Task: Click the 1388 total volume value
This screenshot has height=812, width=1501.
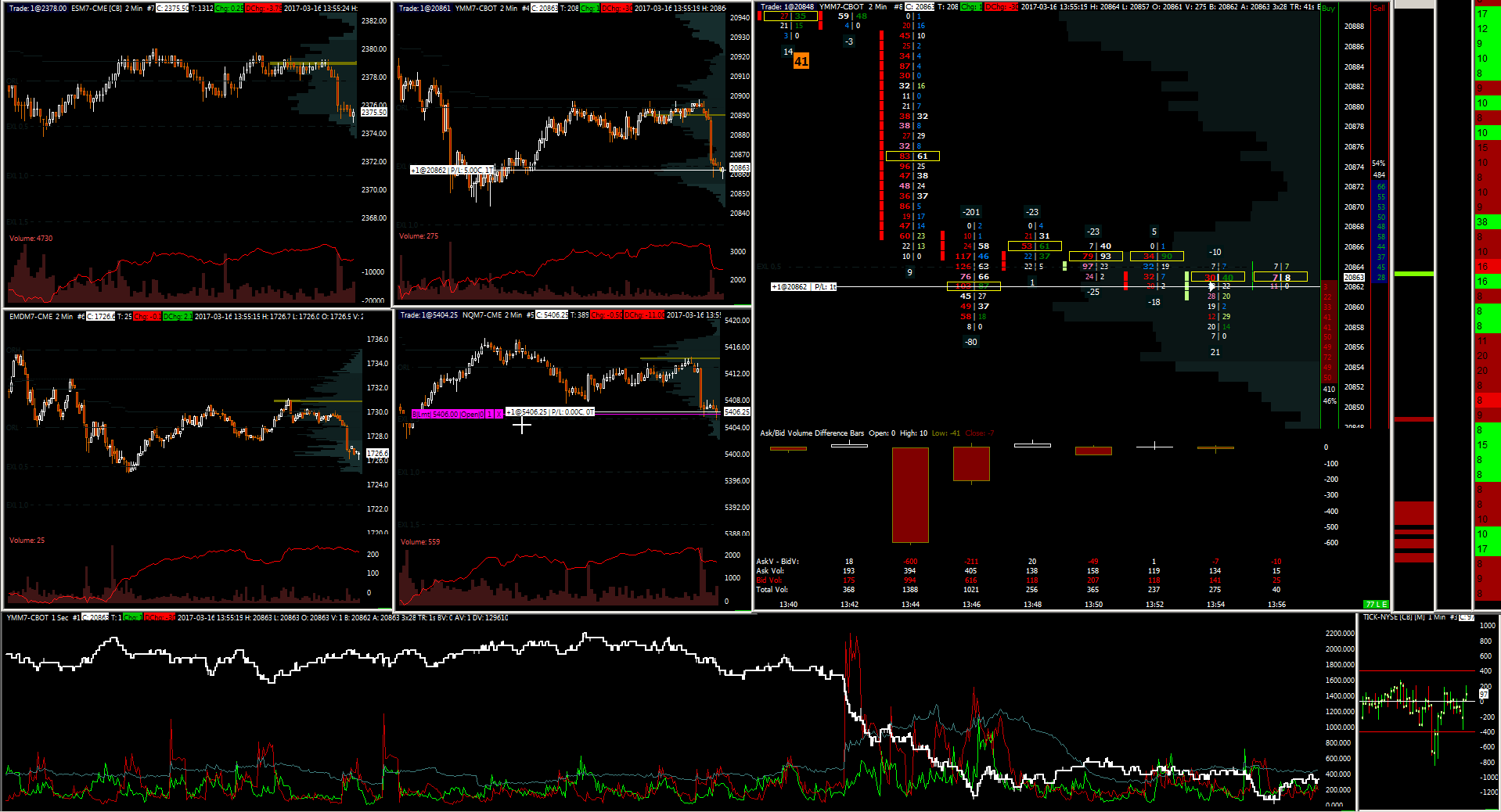Action: [910, 590]
